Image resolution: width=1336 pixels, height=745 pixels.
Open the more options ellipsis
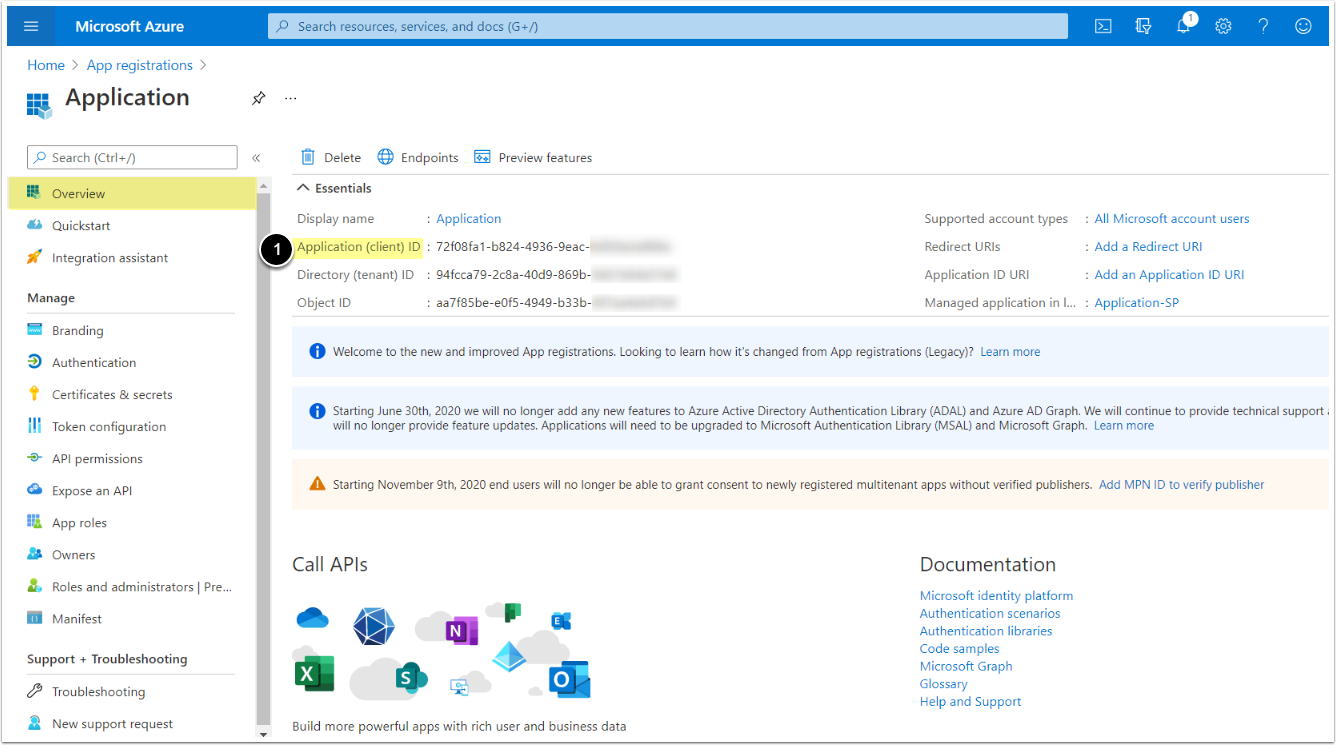coord(291,98)
